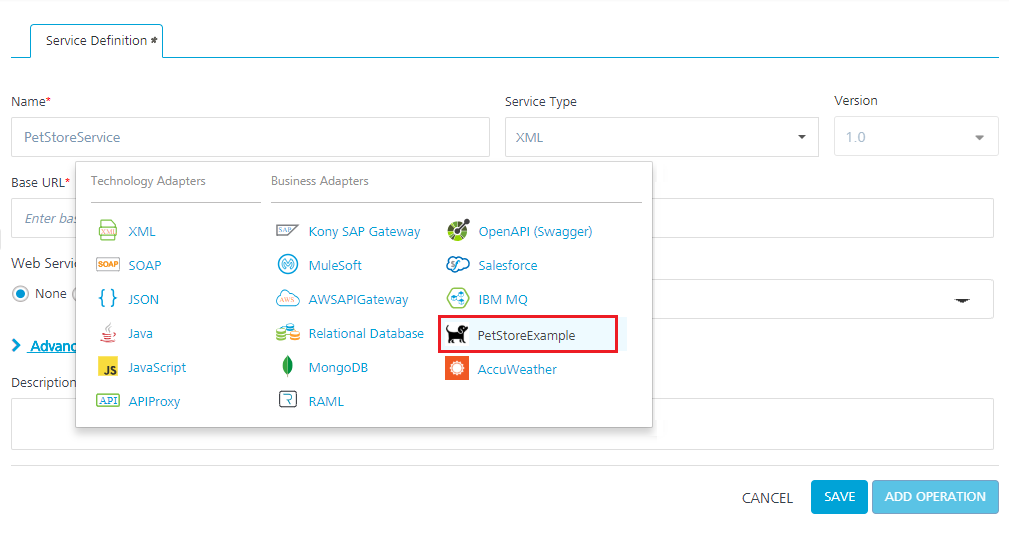Pick the Salesforce cloud icon
This screenshot has height=535, width=1009.
click(x=458, y=265)
